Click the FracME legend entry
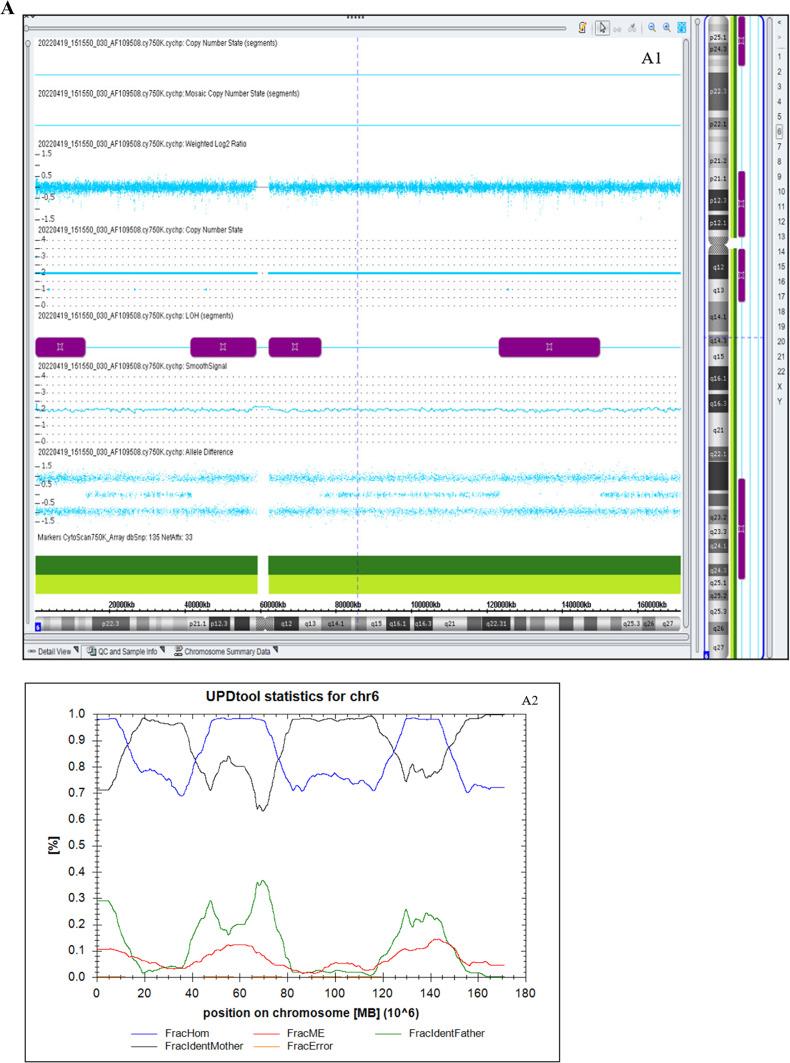 click(x=288, y=1033)
